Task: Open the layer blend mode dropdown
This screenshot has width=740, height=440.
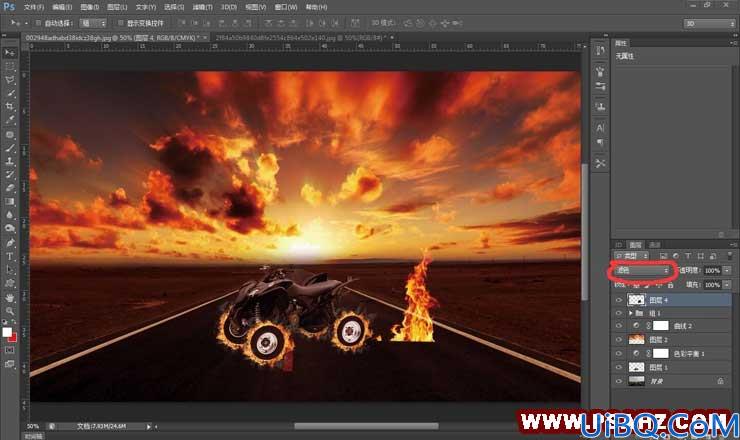Action: [x=642, y=271]
